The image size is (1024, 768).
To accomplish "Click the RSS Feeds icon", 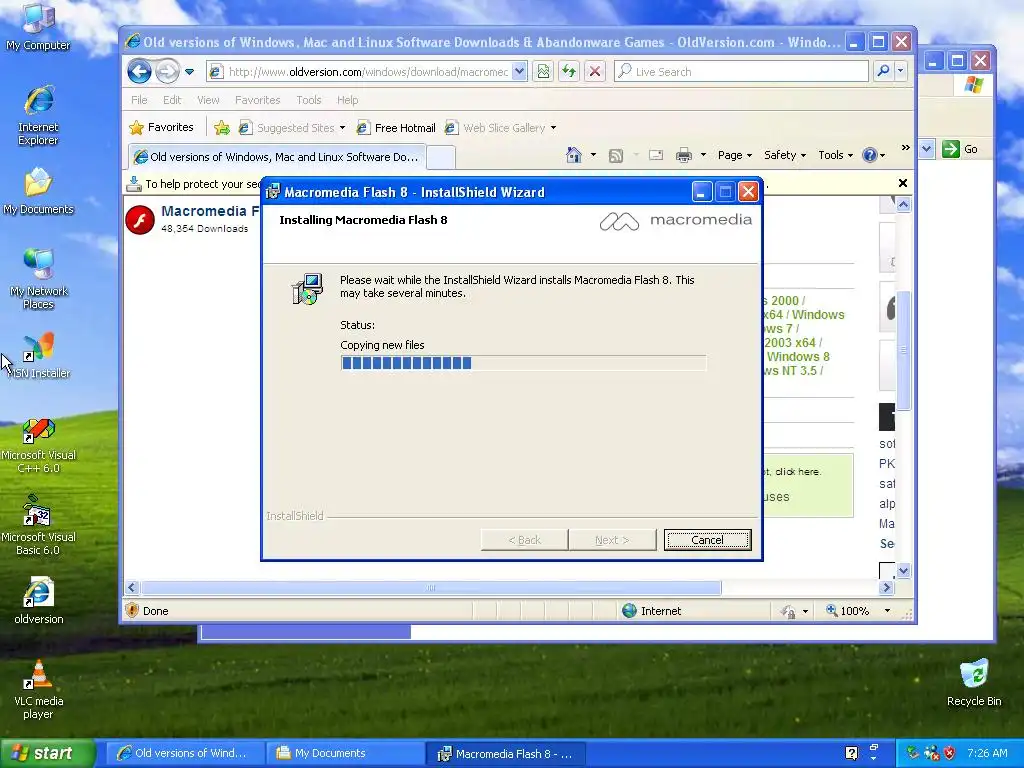I will click(x=615, y=155).
